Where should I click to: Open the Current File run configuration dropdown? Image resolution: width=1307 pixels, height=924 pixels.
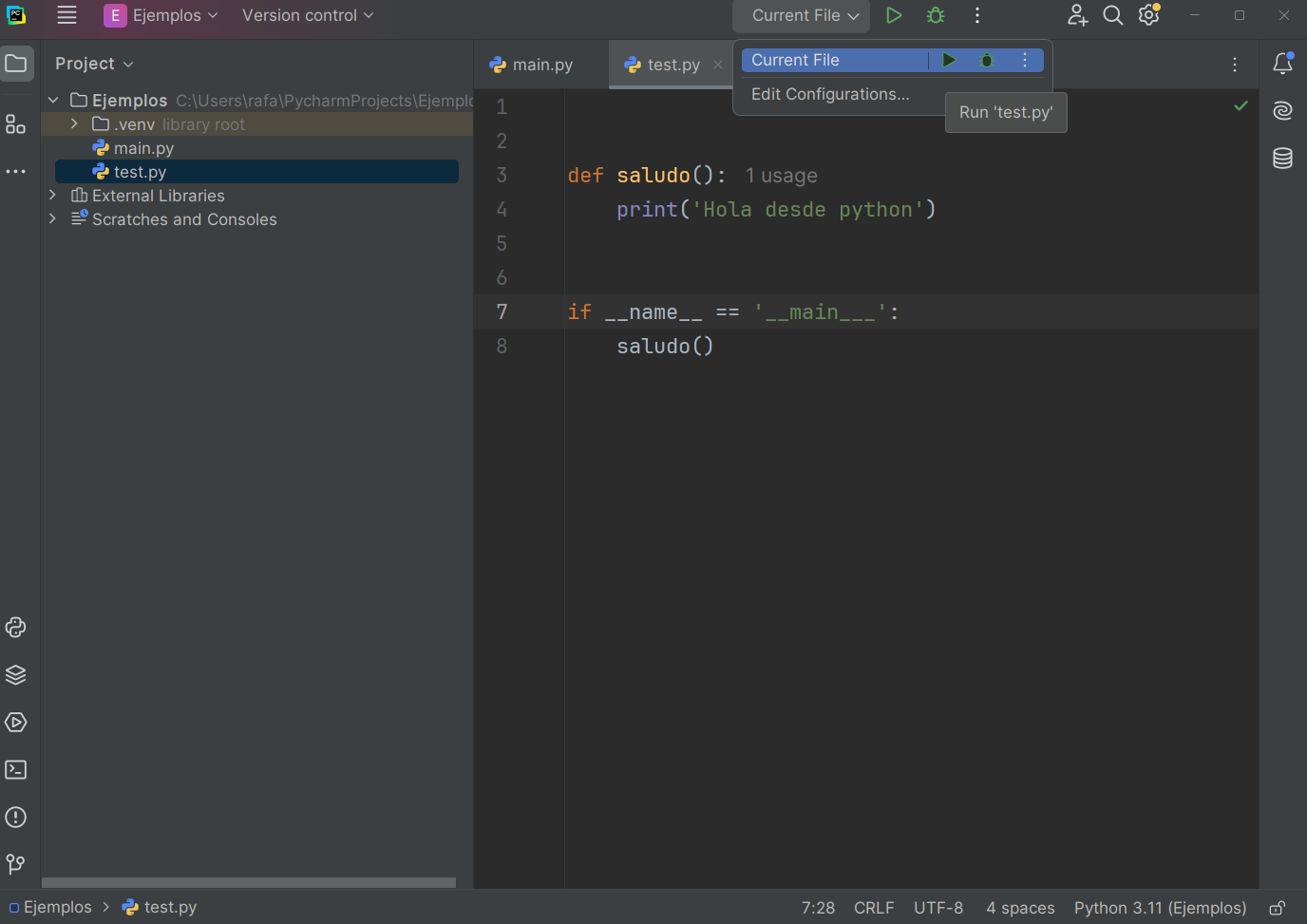(801, 15)
